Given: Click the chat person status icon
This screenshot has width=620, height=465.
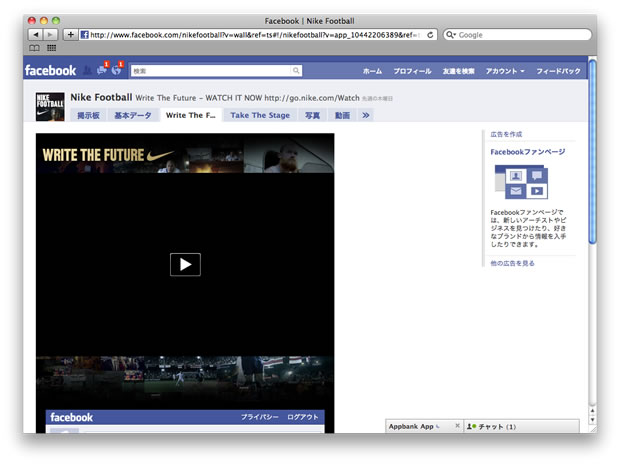Looking at the screenshot, I should 471,426.
